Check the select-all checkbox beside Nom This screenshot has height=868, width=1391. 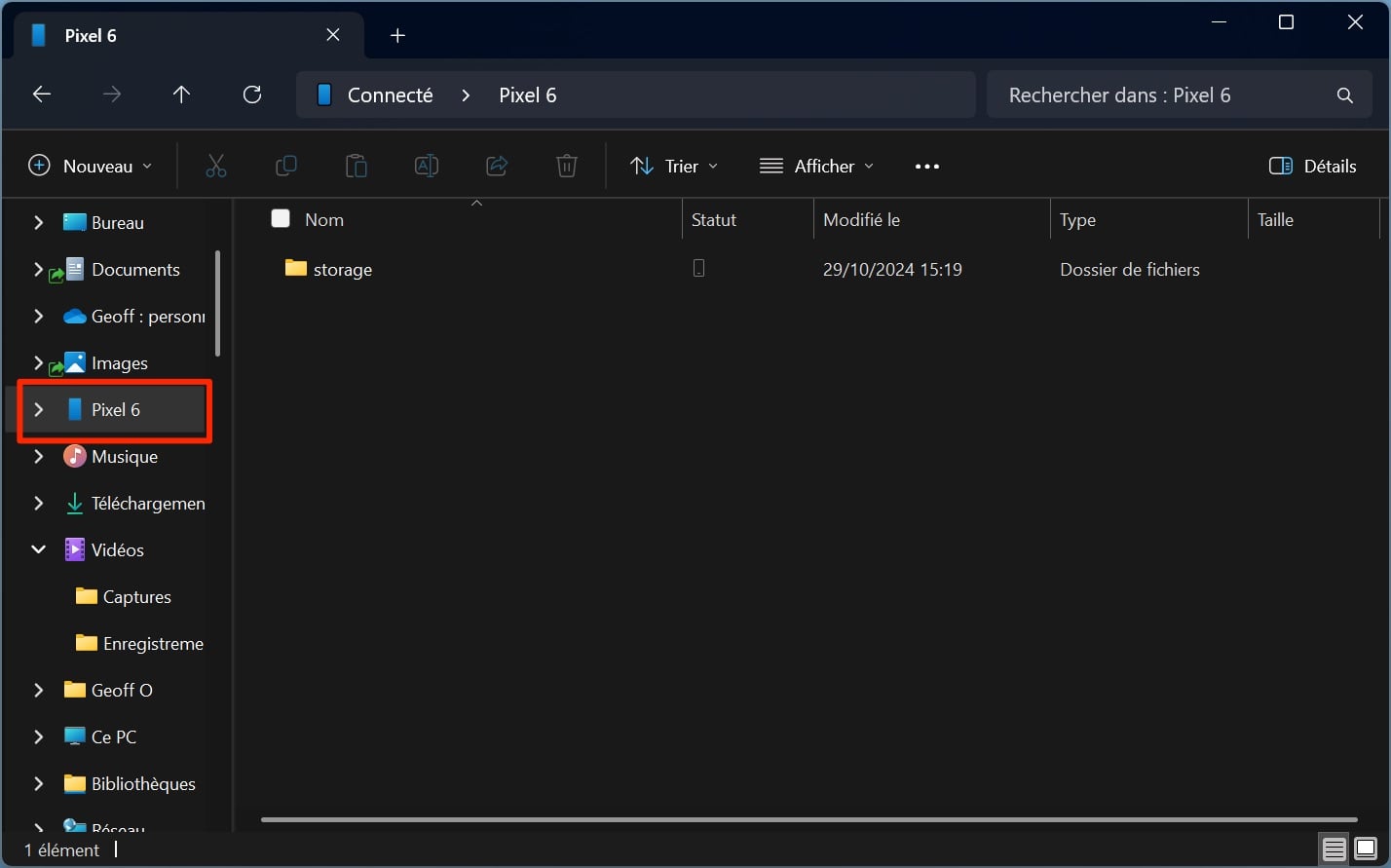click(x=281, y=219)
